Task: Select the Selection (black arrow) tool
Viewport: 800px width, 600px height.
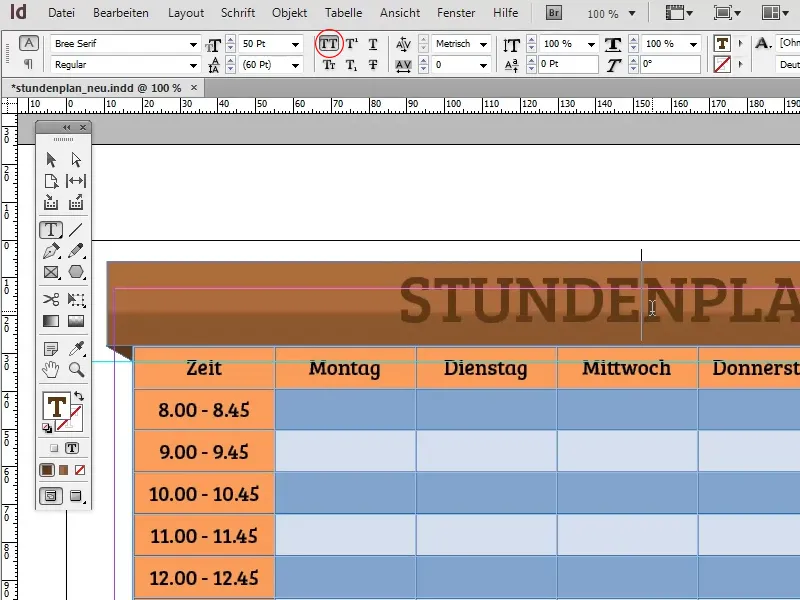Action: (x=51, y=160)
